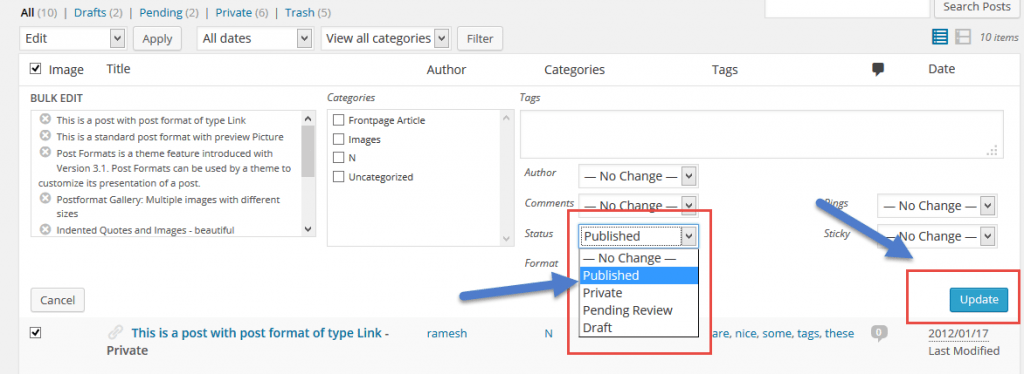
Task: Click category link N in post row
Action: coord(549,333)
